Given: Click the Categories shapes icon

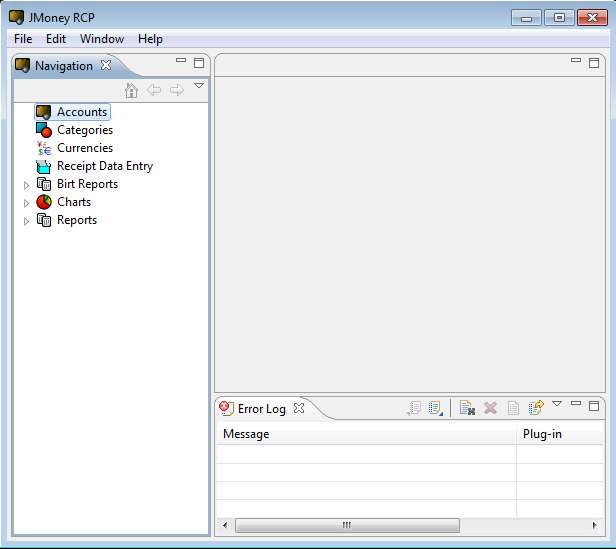Looking at the screenshot, I should (x=44, y=130).
